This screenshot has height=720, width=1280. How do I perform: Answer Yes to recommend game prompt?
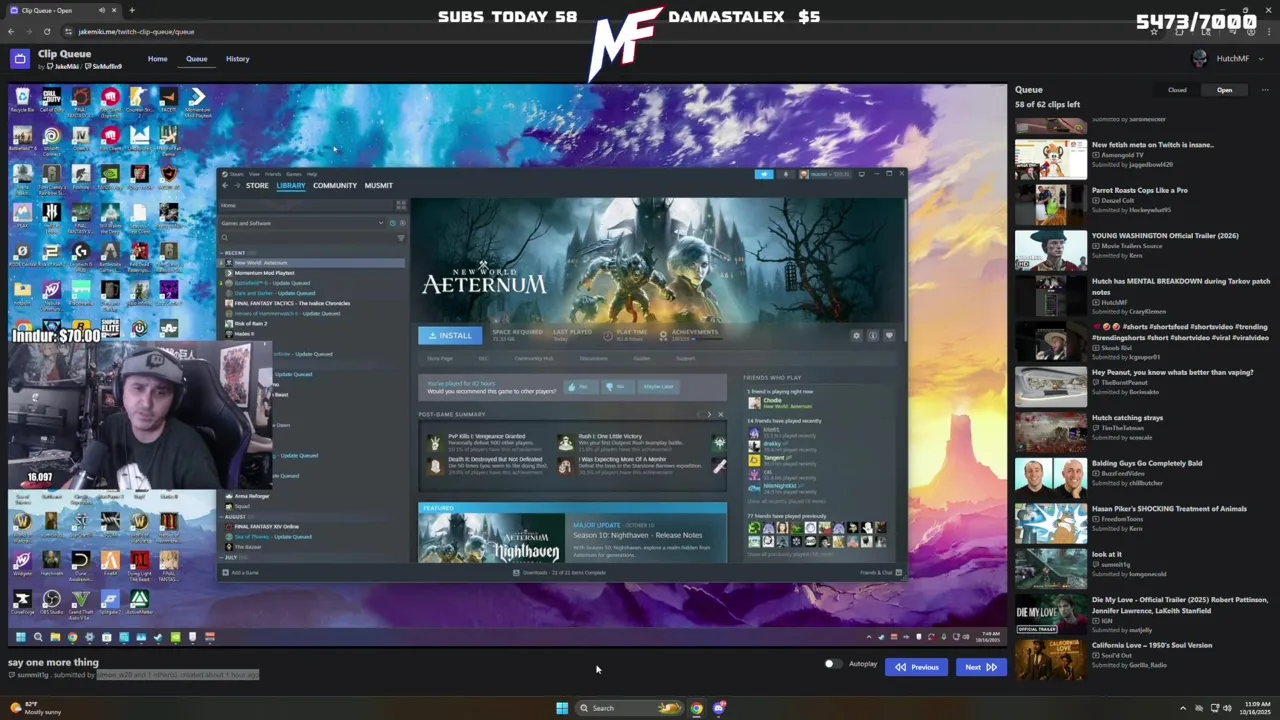(x=579, y=387)
